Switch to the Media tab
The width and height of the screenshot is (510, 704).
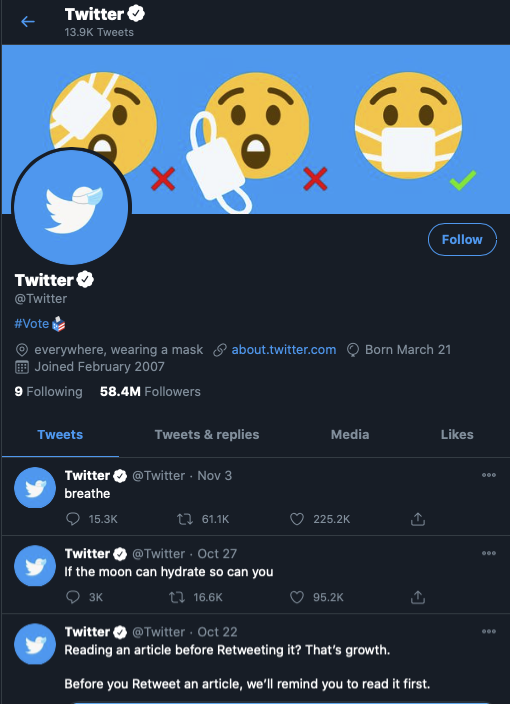(350, 434)
